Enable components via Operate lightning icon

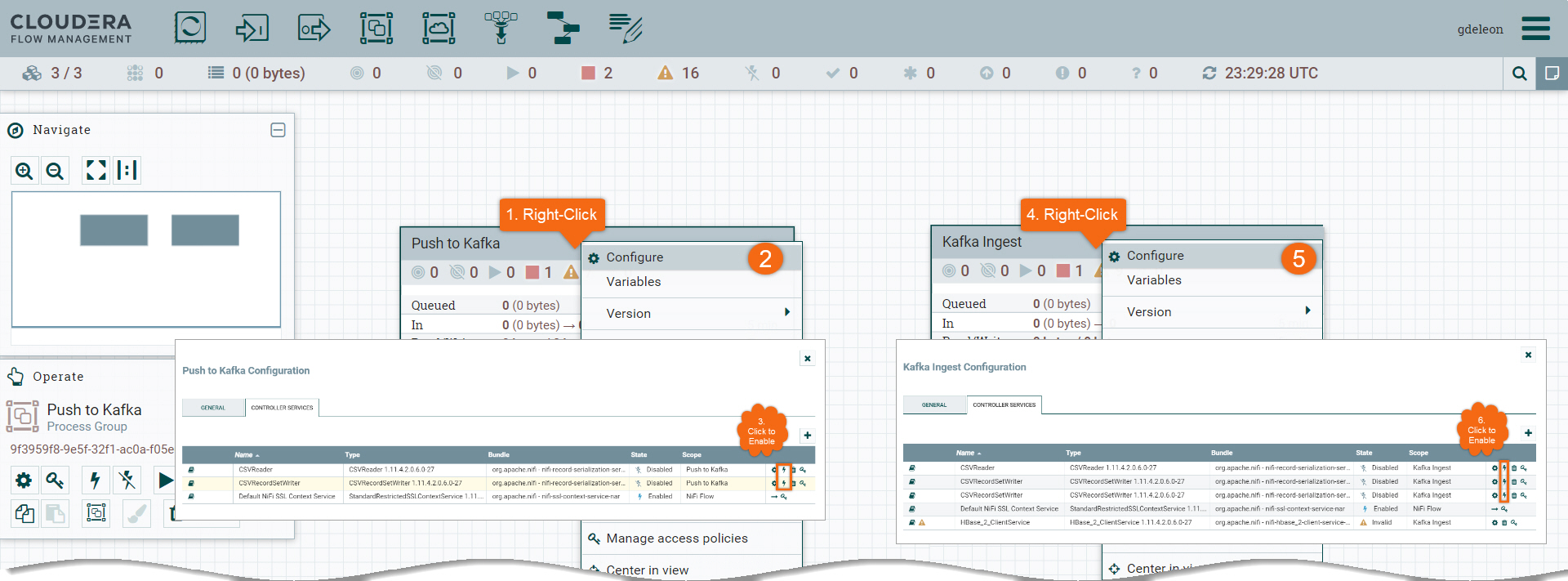(96, 480)
